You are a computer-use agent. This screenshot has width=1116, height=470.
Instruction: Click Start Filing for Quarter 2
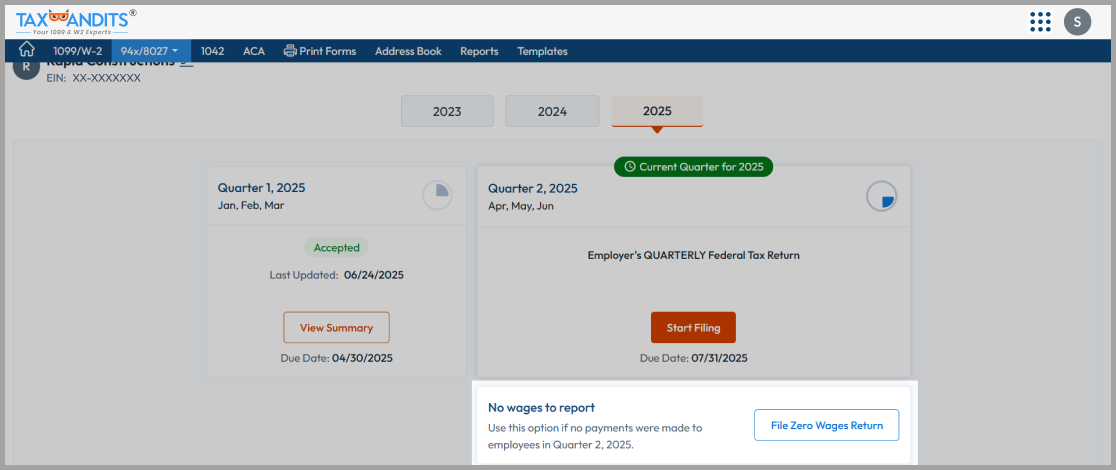click(x=693, y=328)
